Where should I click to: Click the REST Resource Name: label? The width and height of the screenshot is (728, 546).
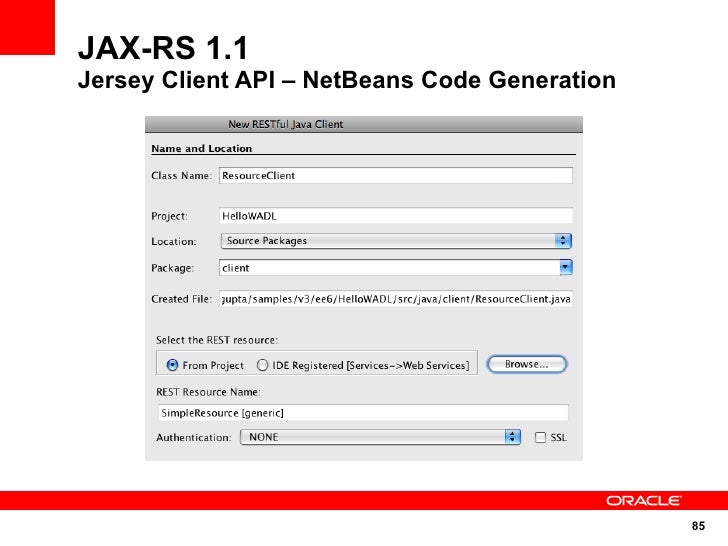pos(208,392)
